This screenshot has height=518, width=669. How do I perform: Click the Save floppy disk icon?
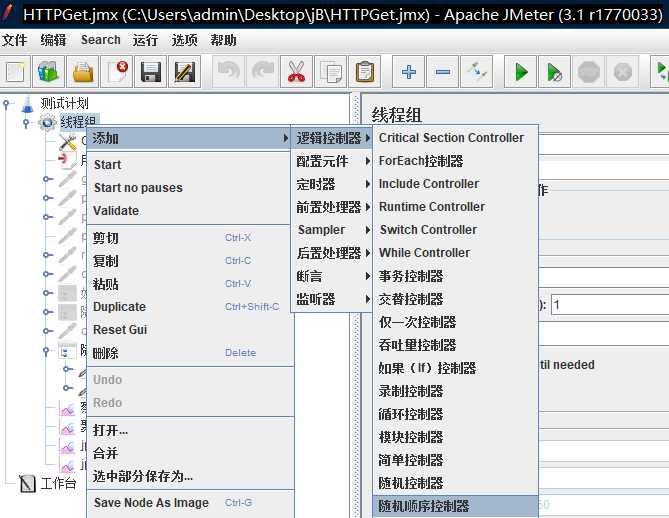[x=151, y=72]
